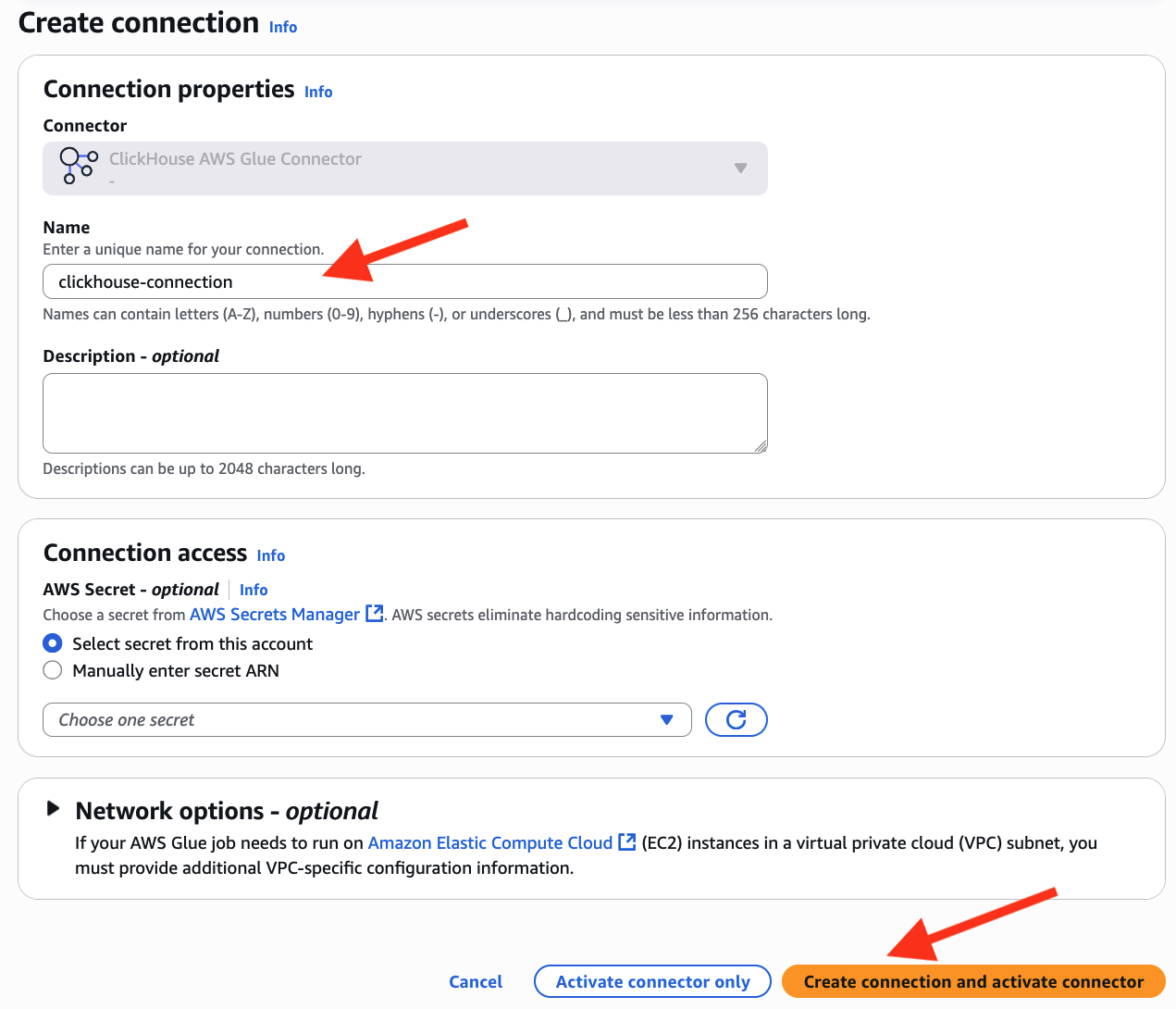1176x1009 pixels.
Task: Select Manually enter secret ARN option
Action: pyautogui.click(x=53, y=670)
